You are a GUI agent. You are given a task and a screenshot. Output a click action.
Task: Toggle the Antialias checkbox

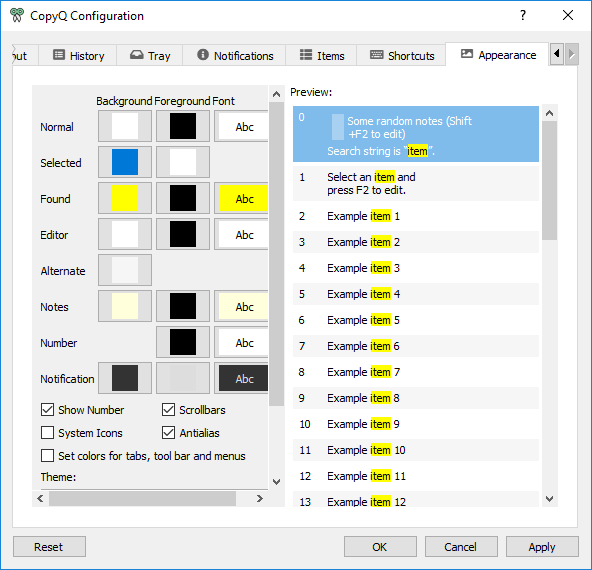pyautogui.click(x=168, y=433)
